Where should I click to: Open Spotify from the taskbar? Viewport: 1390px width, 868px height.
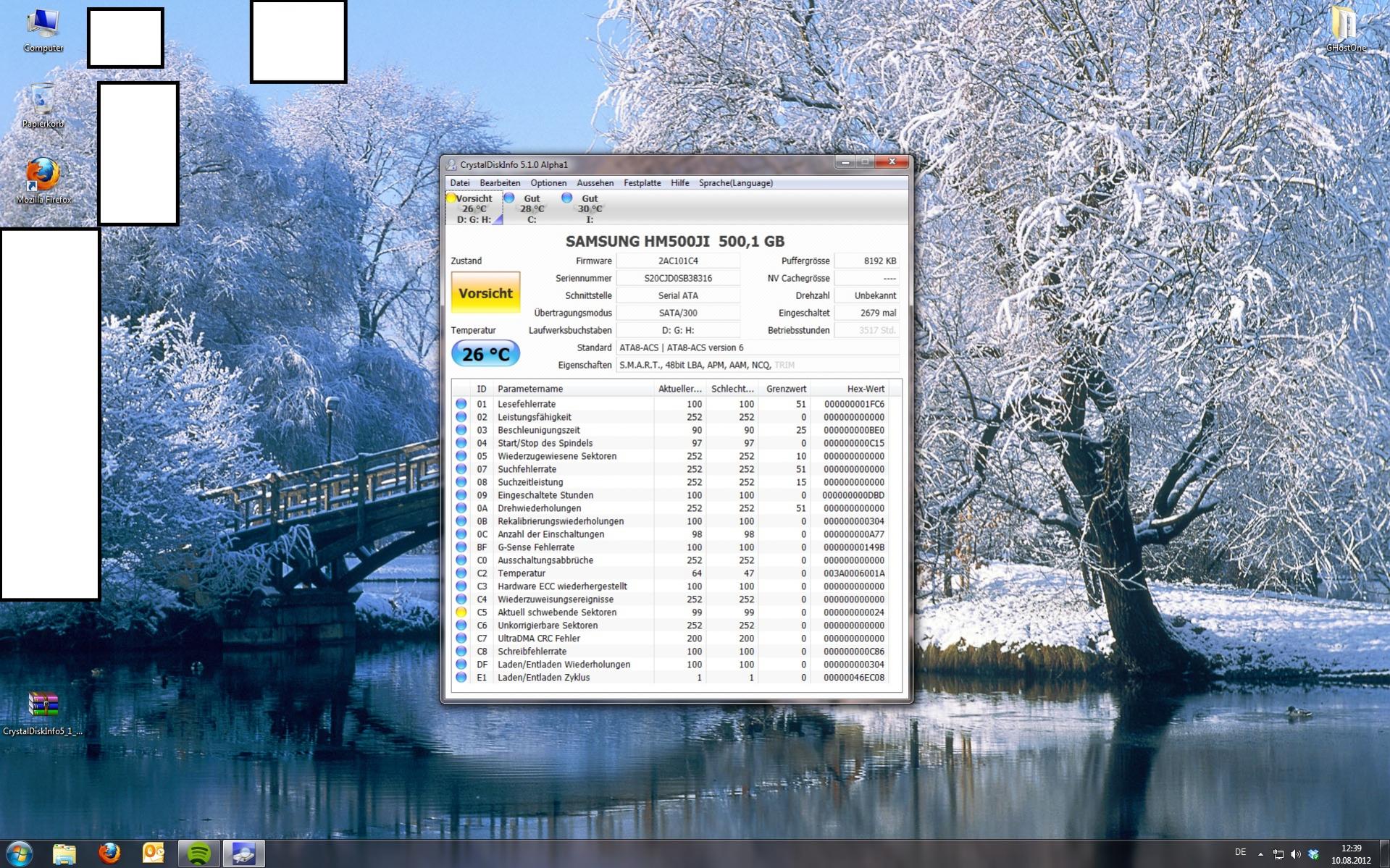(x=199, y=854)
